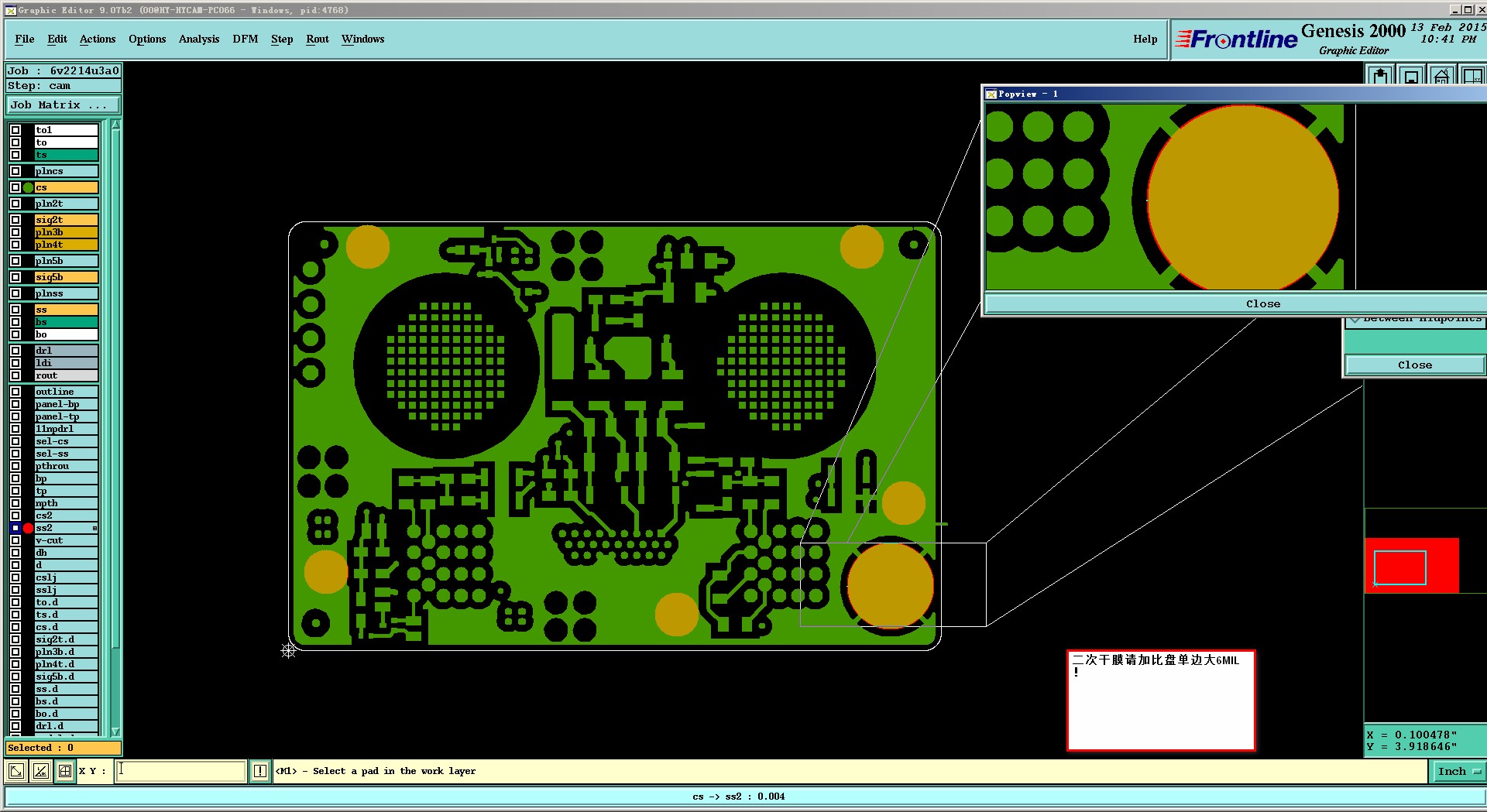1487x812 pixels.
Task: Click the XY grid window icon
Action: tap(1472, 75)
